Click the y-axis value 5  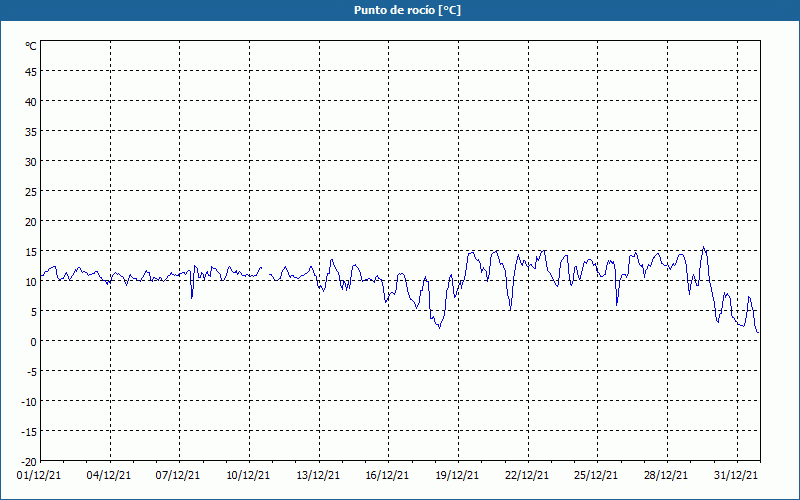click(x=34, y=312)
